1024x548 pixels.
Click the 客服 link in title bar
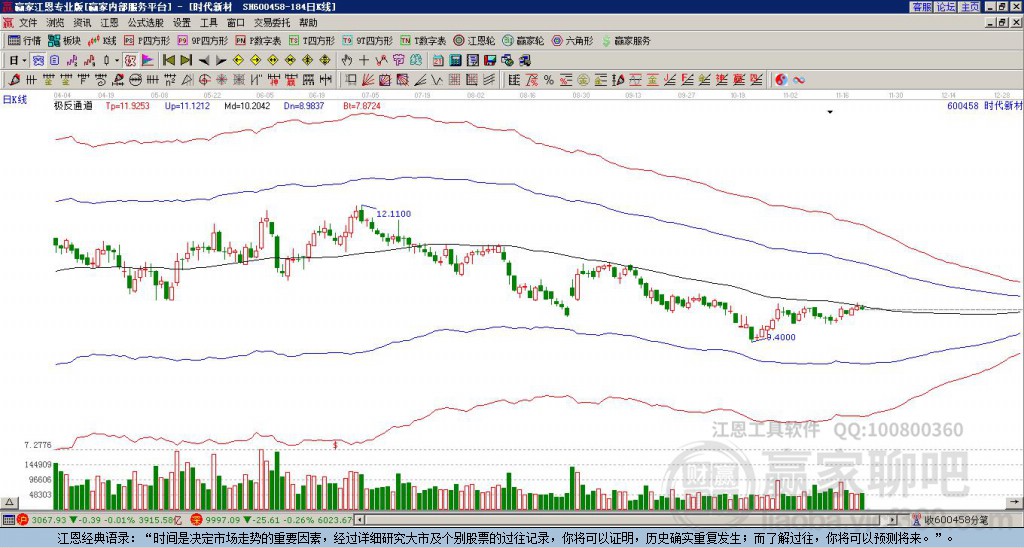921,7
